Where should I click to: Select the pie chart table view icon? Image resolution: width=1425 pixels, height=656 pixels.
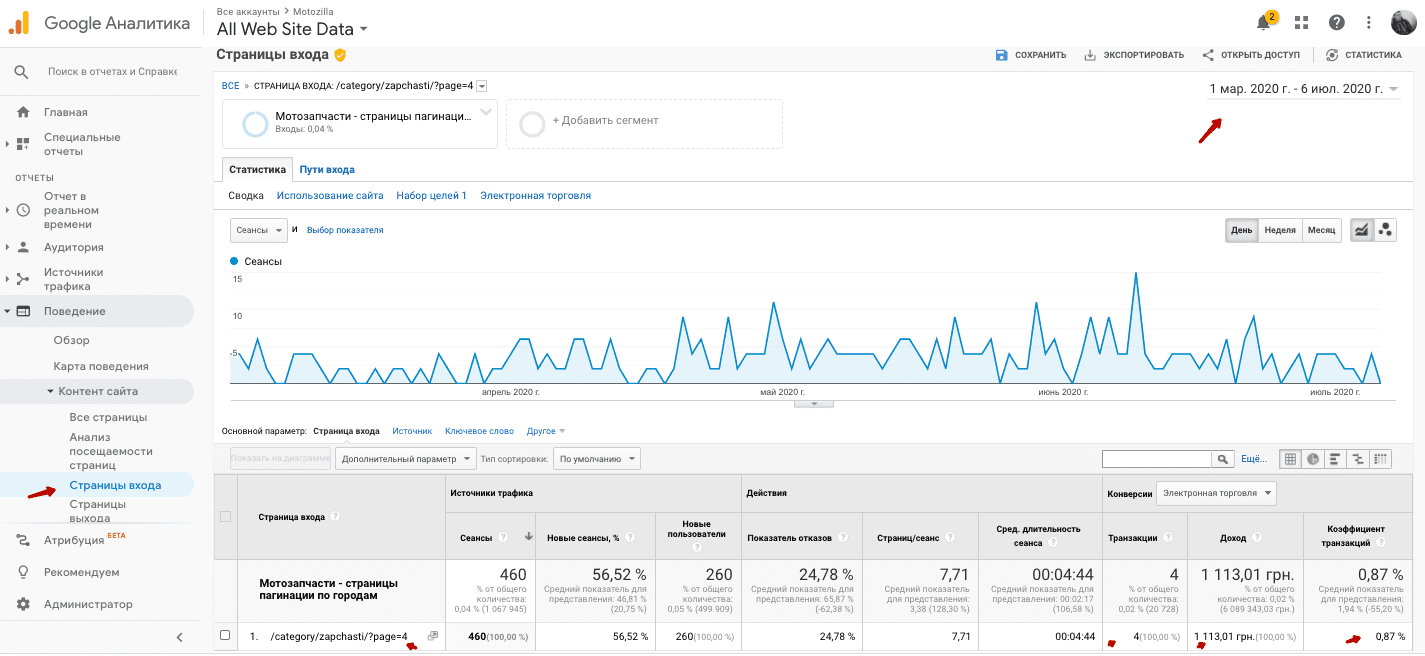pyautogui.click(x=1312, y=459)
